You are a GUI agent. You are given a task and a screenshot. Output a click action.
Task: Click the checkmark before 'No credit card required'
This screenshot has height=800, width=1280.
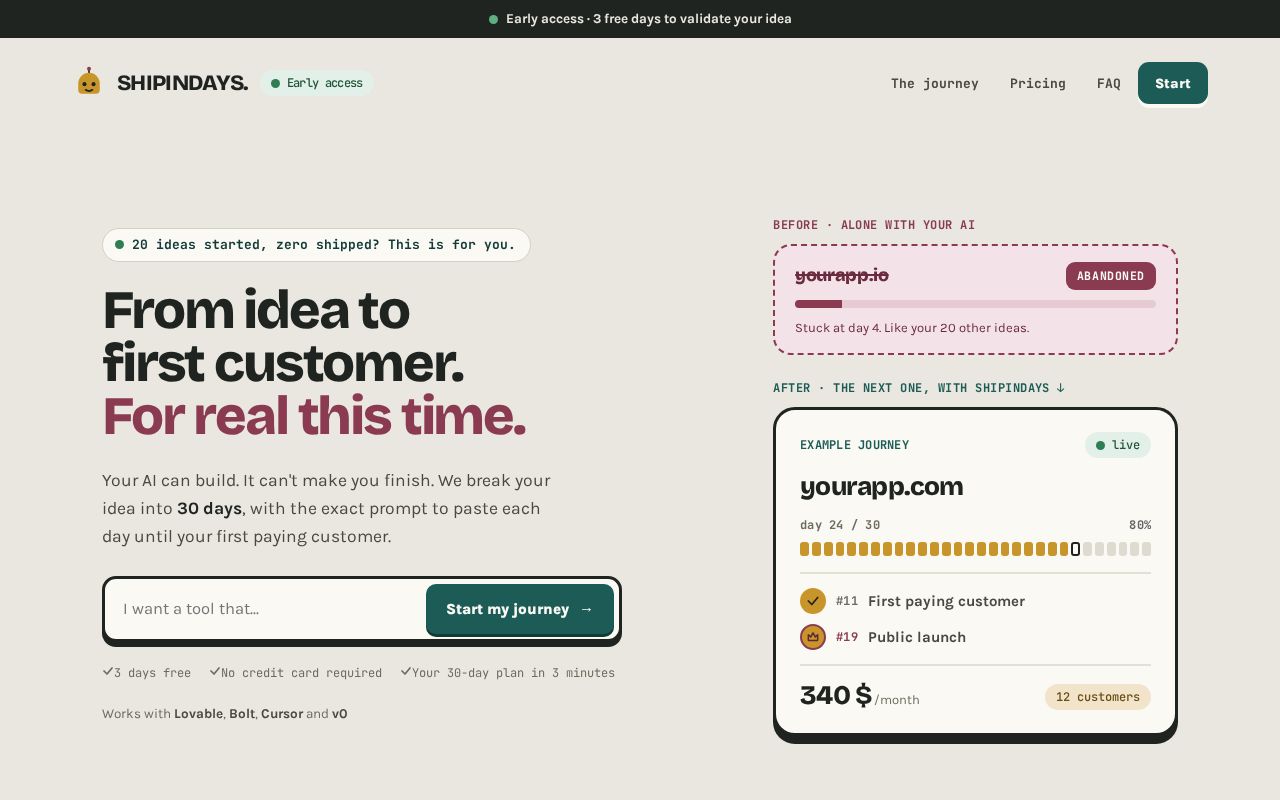pyautogui.click(x=214, y=672)
